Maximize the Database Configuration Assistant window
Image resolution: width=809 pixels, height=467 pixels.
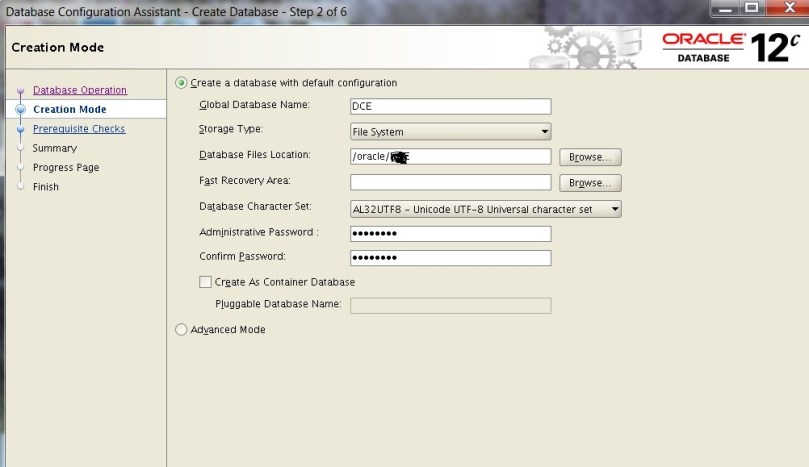pos(755,8)
